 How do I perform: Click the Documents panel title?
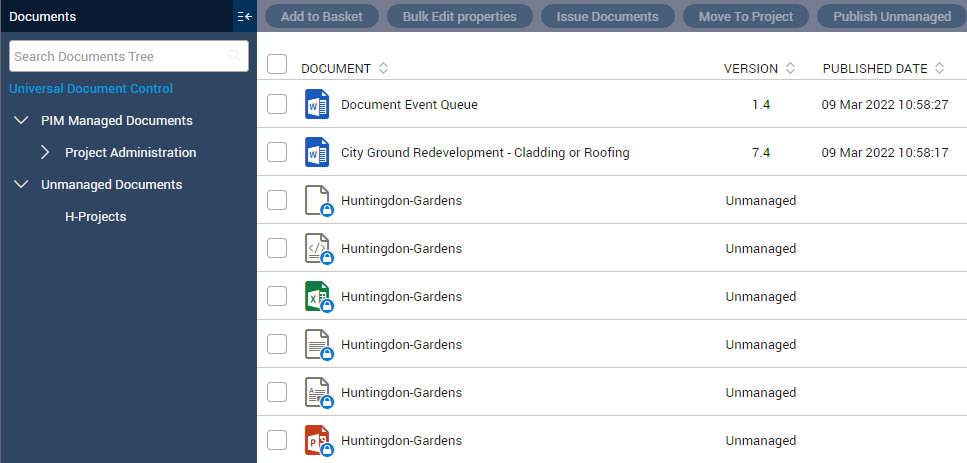43,17
